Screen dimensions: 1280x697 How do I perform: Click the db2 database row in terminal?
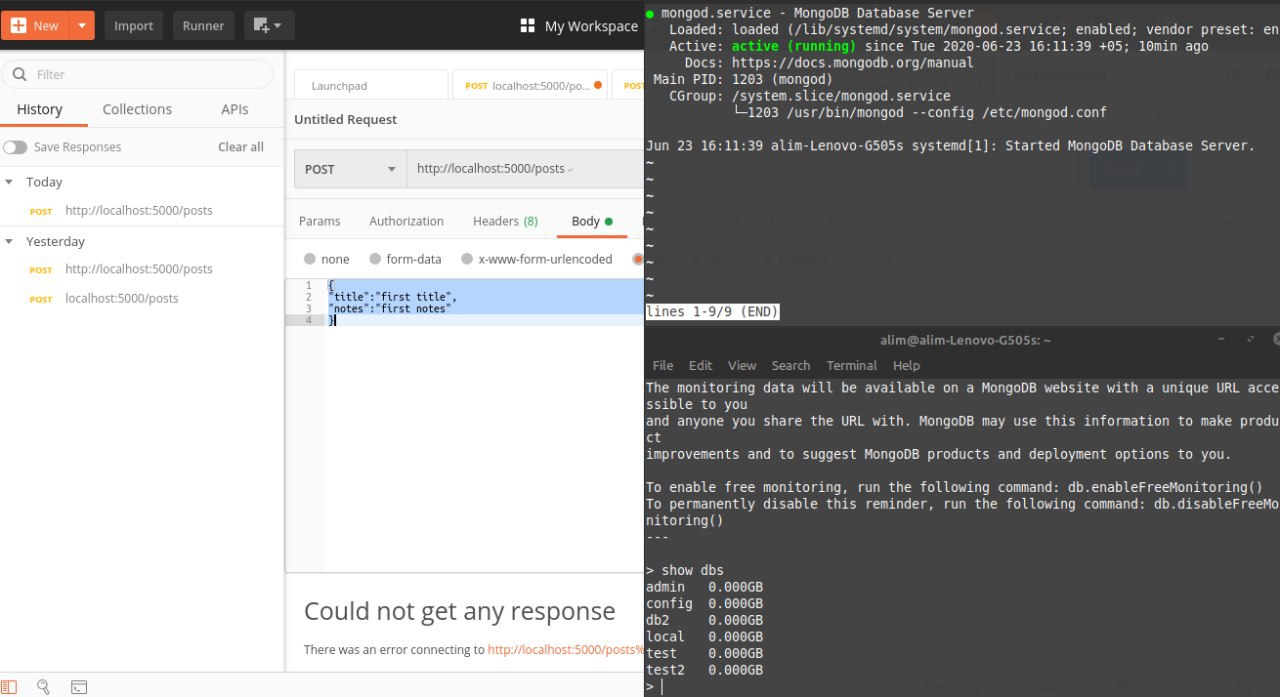[704, 620]
